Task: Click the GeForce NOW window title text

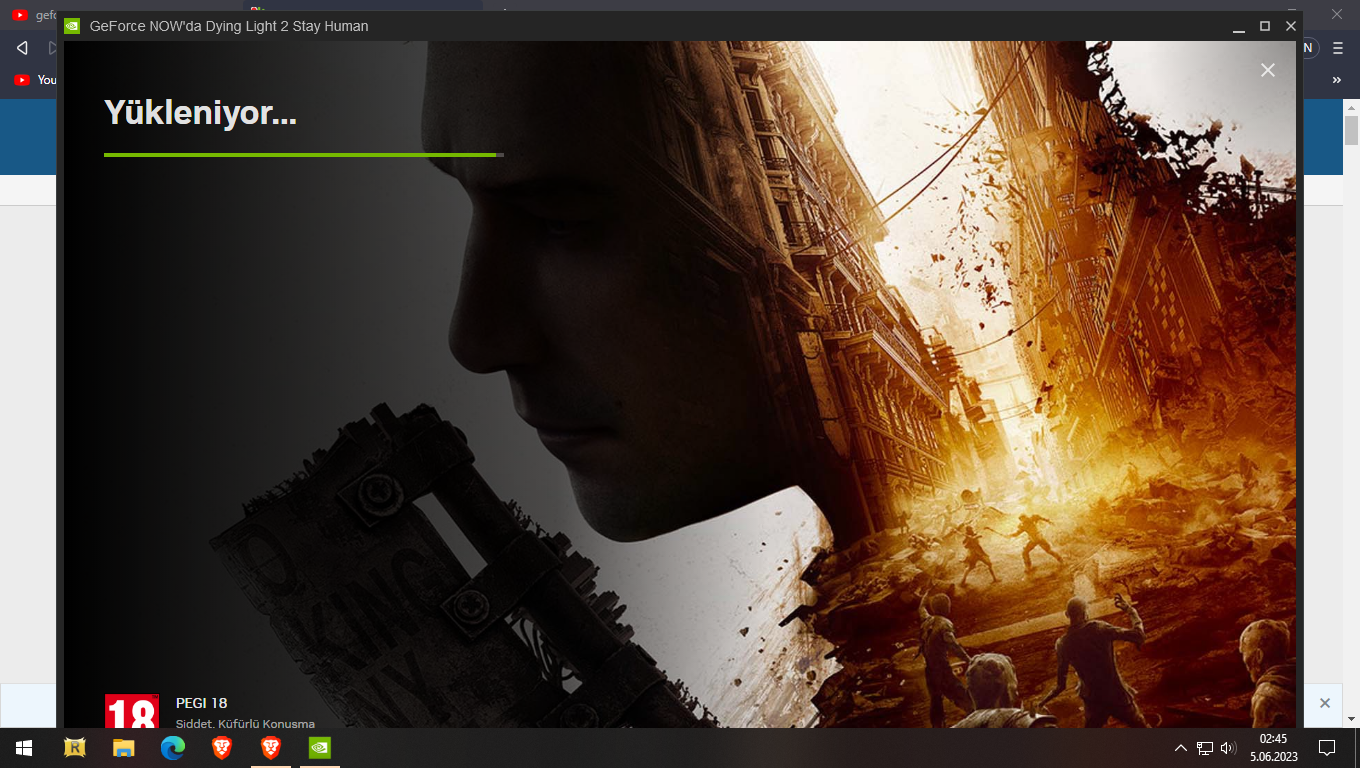Action: pos(229,26)
